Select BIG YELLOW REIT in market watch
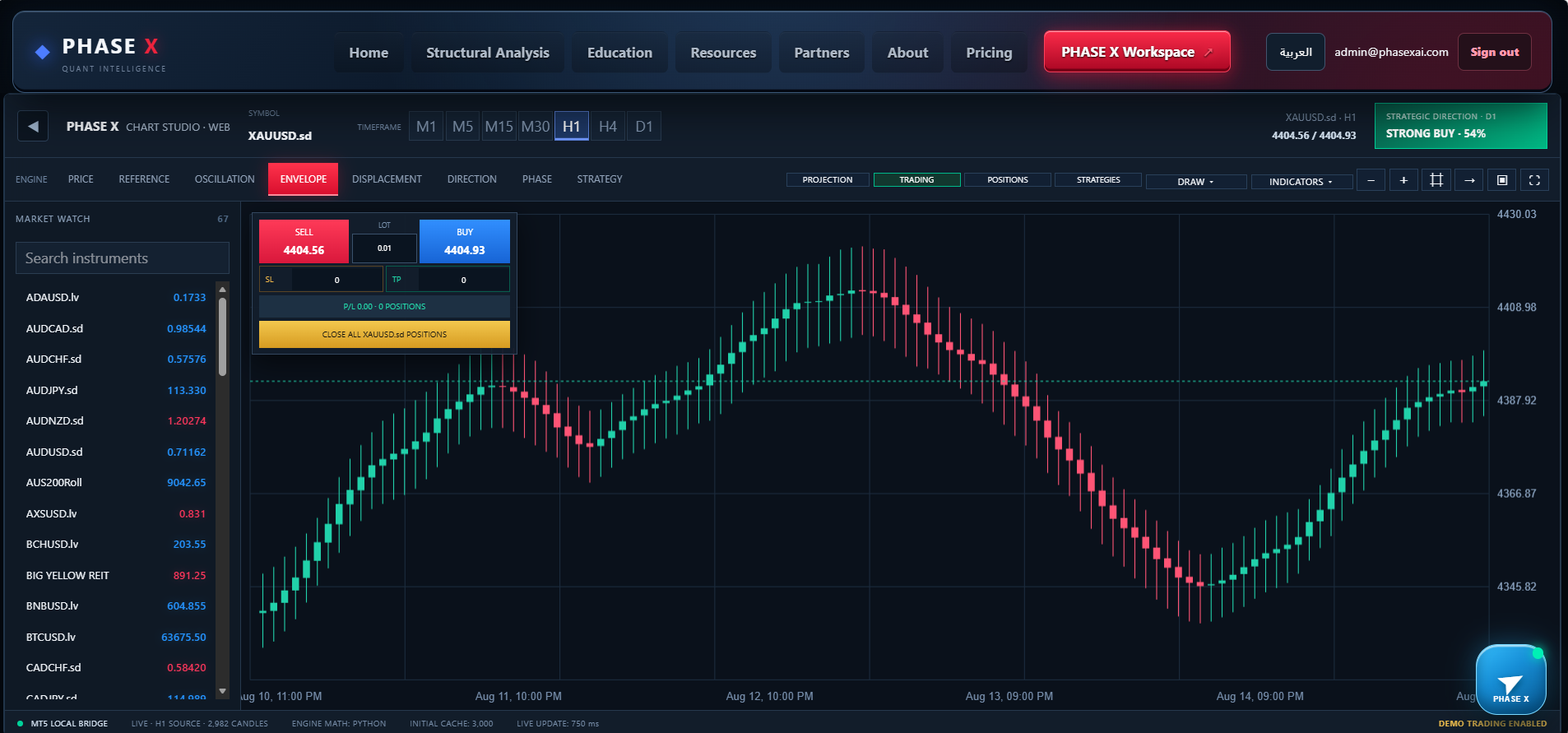Image resolution: width=1568 pixels, height=733 pixels. [x=116, y=575]
